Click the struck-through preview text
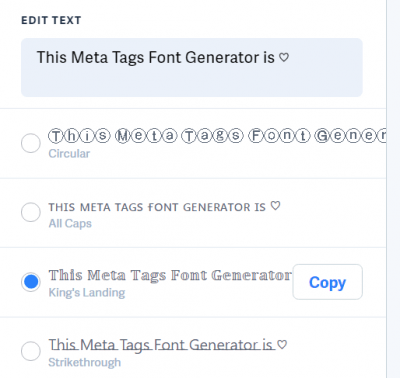Viewport: 400px width, 378px height. click(x=168, y=345)
